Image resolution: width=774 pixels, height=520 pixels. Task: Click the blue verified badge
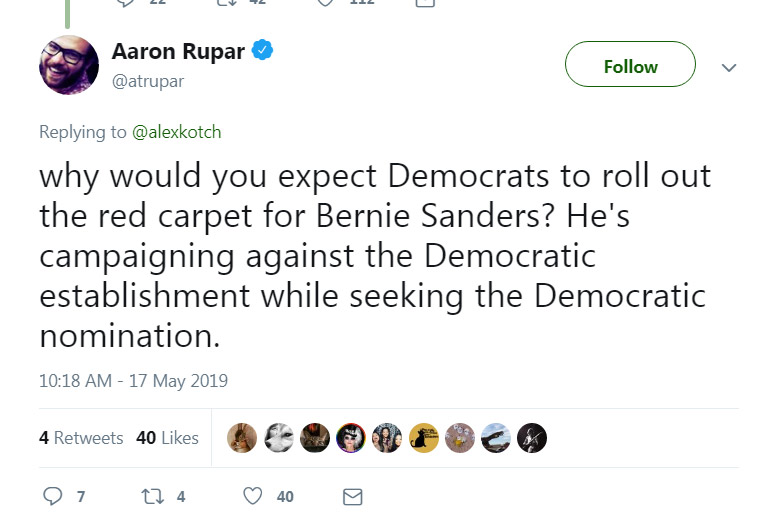coord(264,52)
